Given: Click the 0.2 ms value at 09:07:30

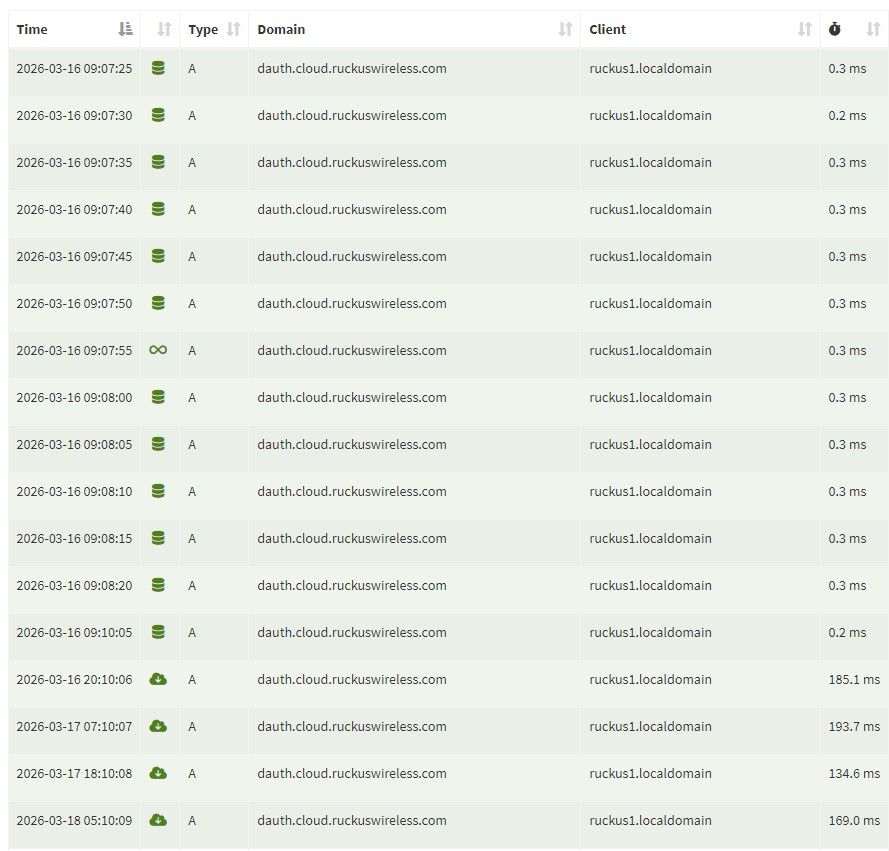Looking at the screenshot, I should pyautogui.click(x=847, y=116).
